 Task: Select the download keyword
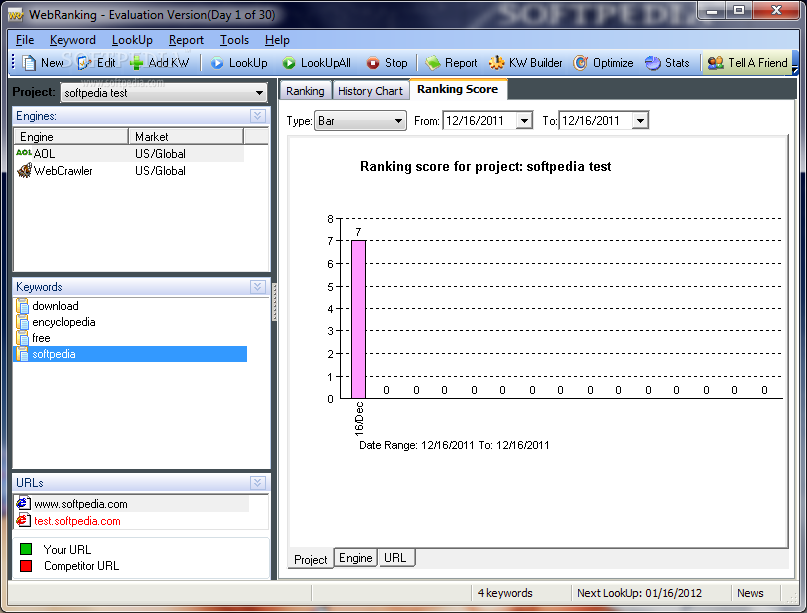[x=55, y=306]
